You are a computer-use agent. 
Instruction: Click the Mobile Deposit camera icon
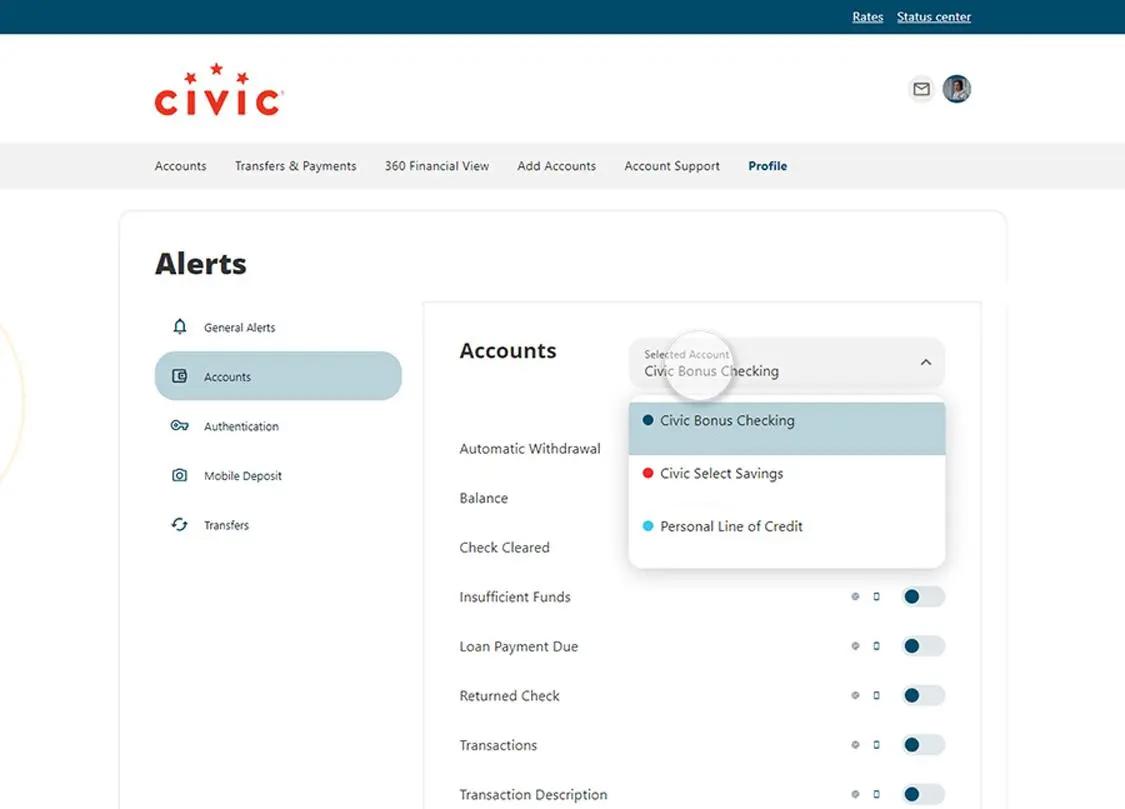(179, 475)
